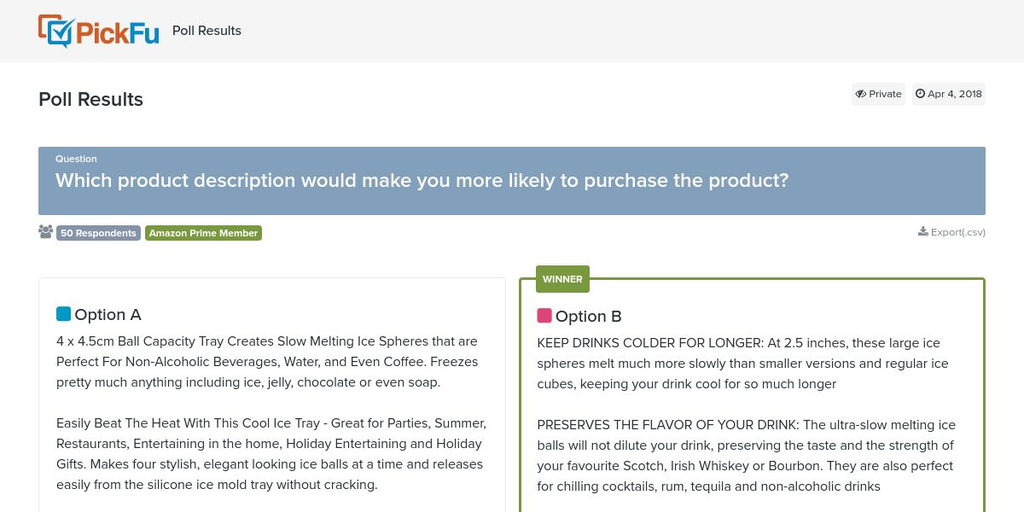Click the clock icon next to date
The height and width of the screenshot is (512, 1024).
(920, 94)
